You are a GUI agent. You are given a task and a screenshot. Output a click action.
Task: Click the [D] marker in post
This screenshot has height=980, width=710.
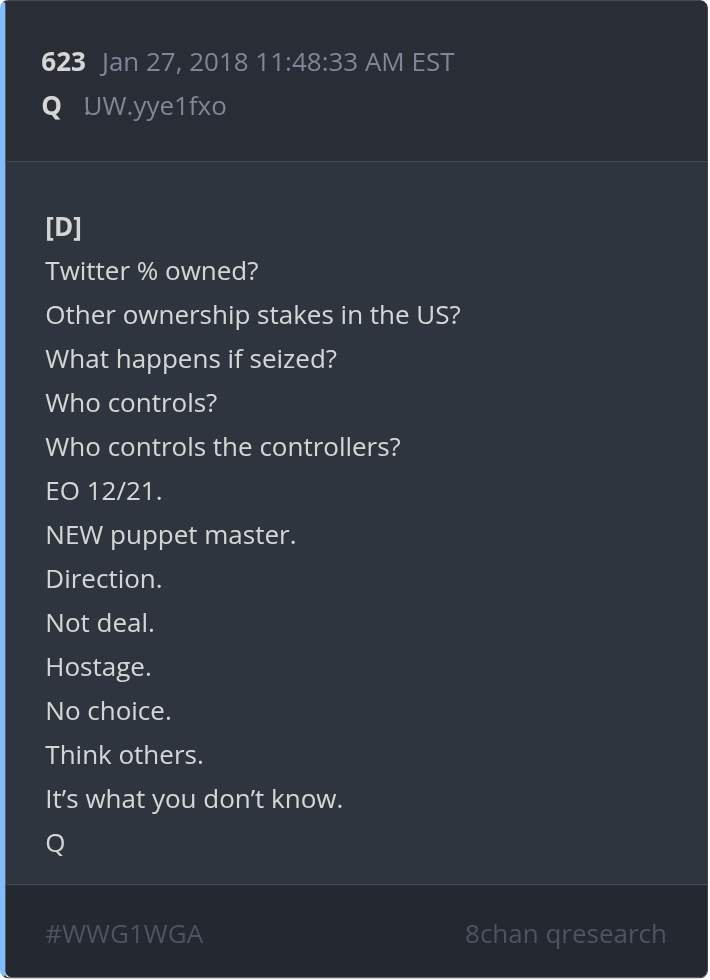coord(63,227)
